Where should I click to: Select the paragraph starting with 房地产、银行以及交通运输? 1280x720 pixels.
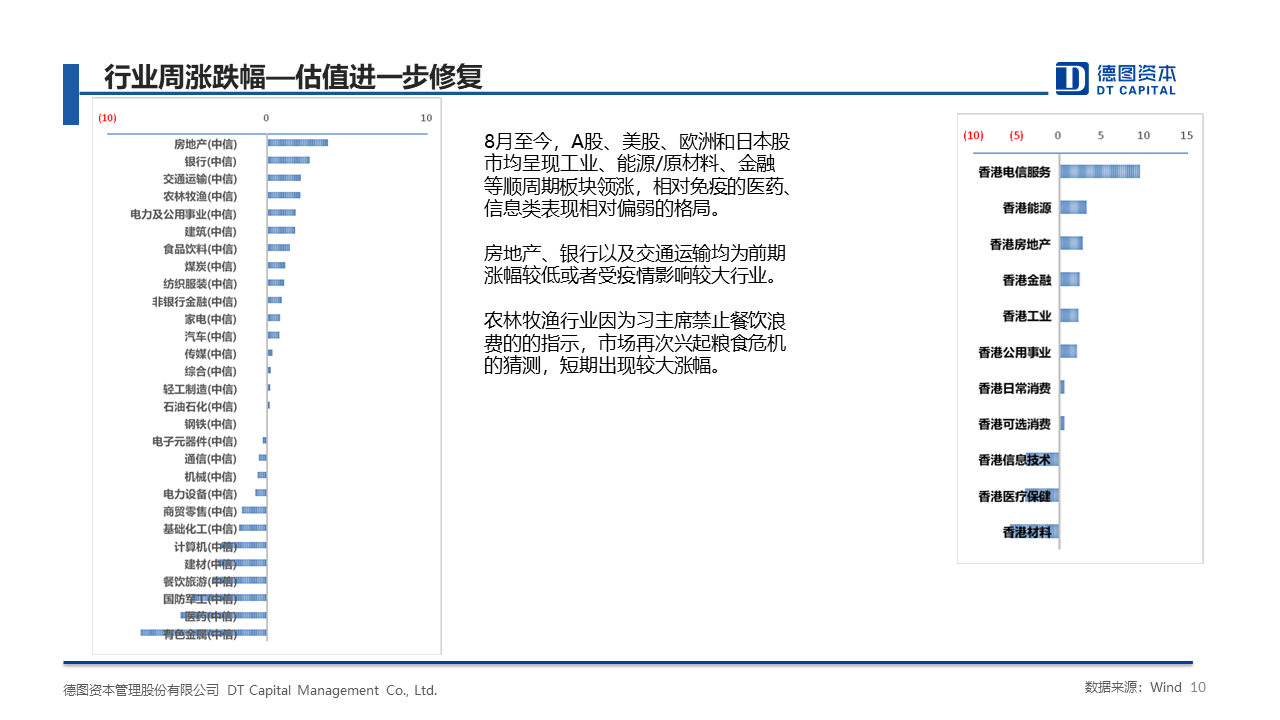tap(634, 264)
